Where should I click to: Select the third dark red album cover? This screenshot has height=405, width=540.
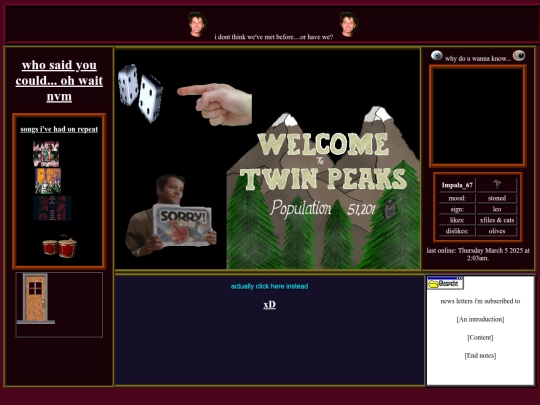(52, 208)
